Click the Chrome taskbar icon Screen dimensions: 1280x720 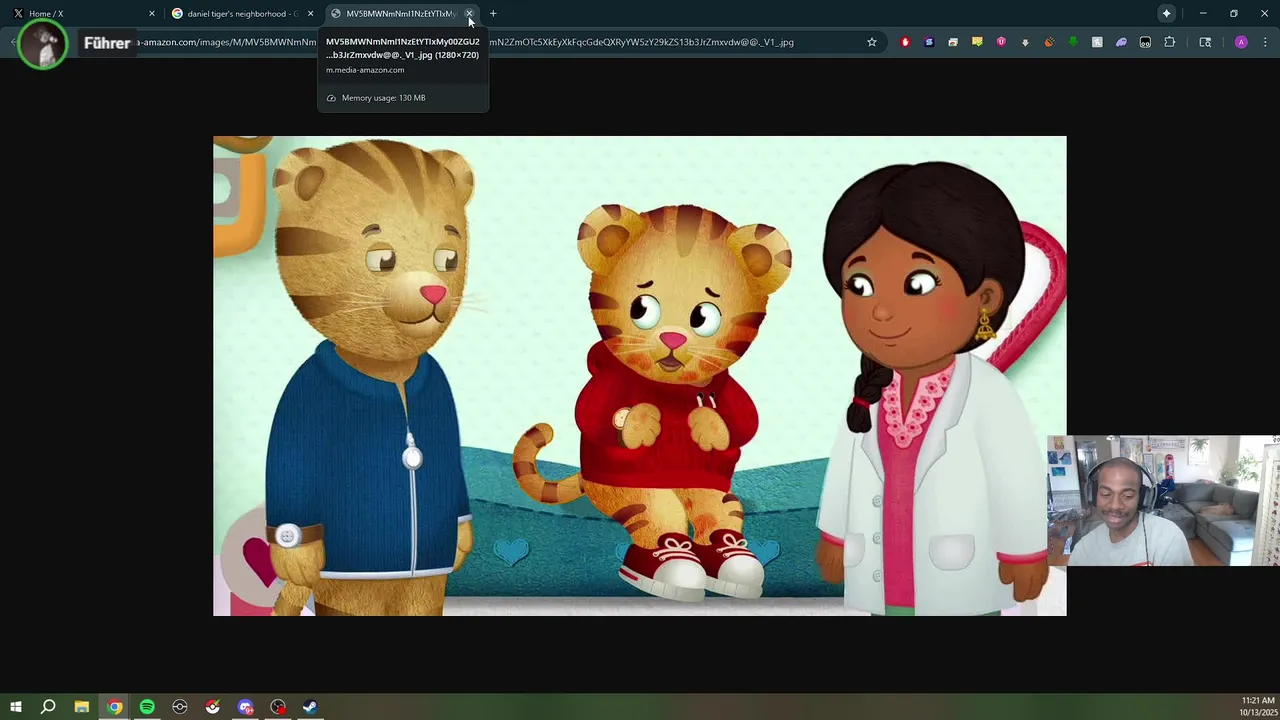pos(115,707)
